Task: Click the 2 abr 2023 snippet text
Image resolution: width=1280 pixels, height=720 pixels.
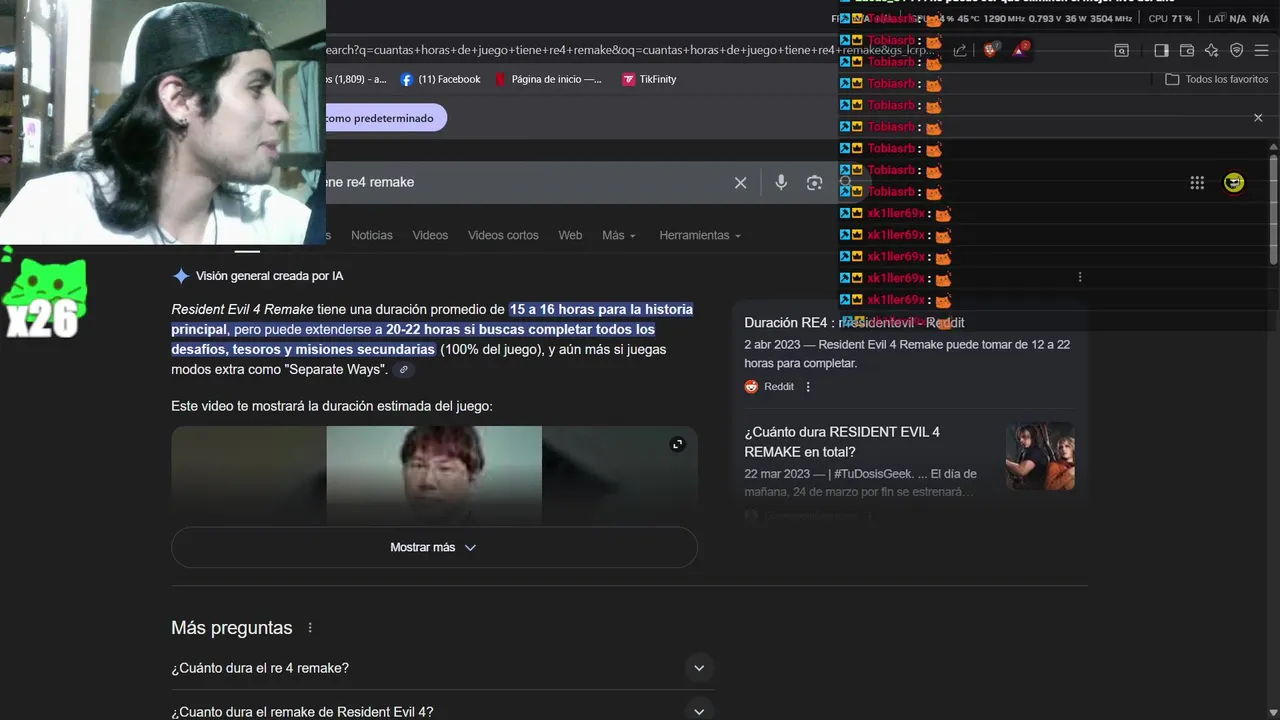Action: 907,354
